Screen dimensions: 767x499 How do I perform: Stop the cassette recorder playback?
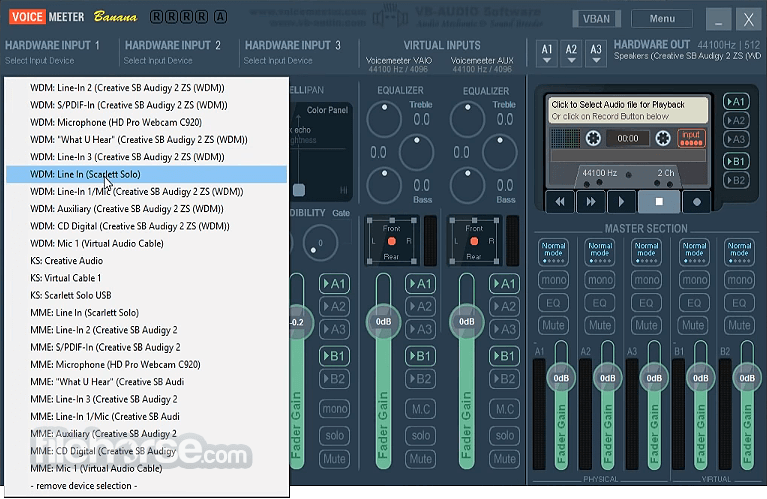(x=659, y=202)
